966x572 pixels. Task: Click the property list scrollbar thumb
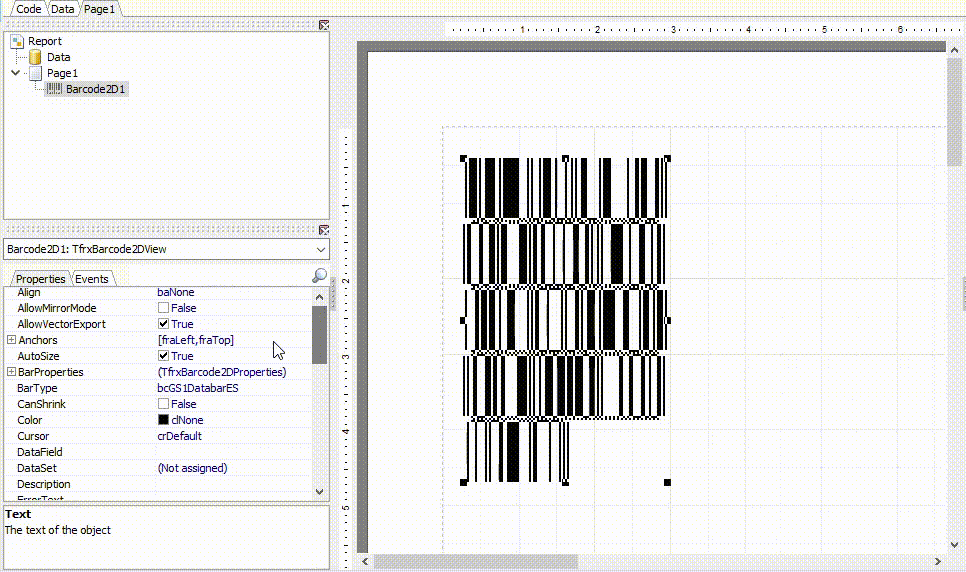(319, 335)
